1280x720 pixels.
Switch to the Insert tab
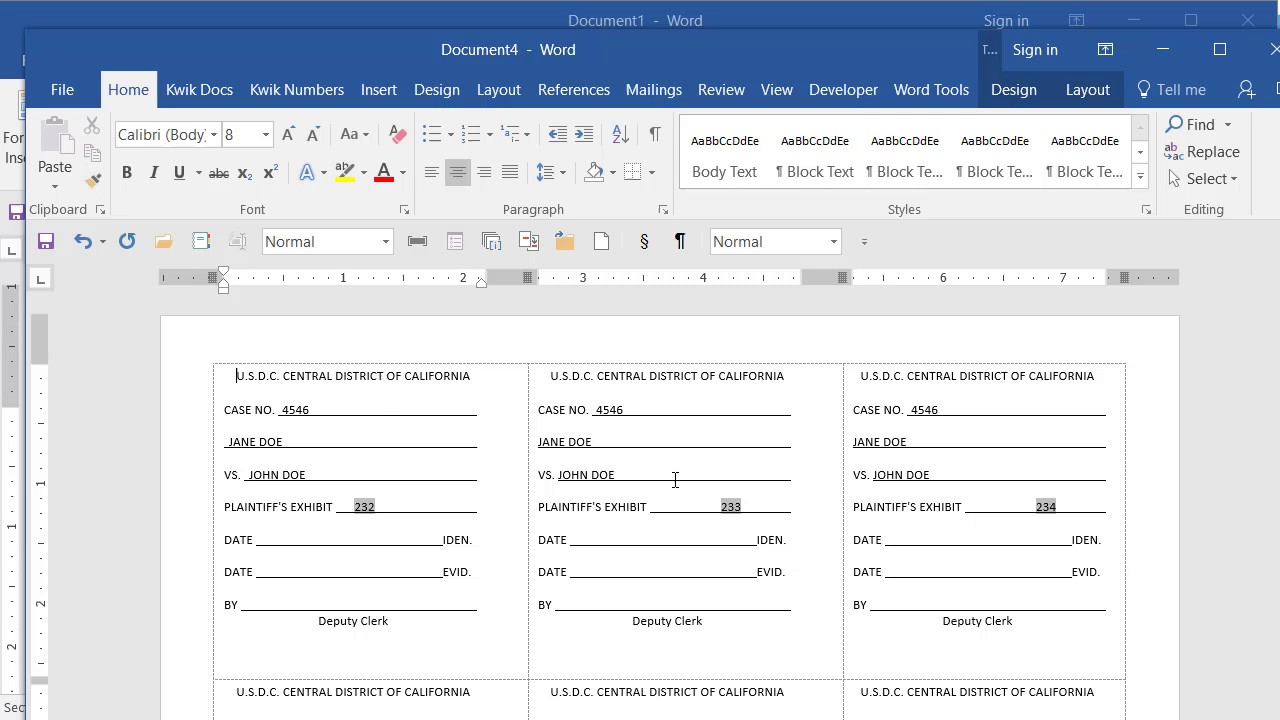[379, 89]
